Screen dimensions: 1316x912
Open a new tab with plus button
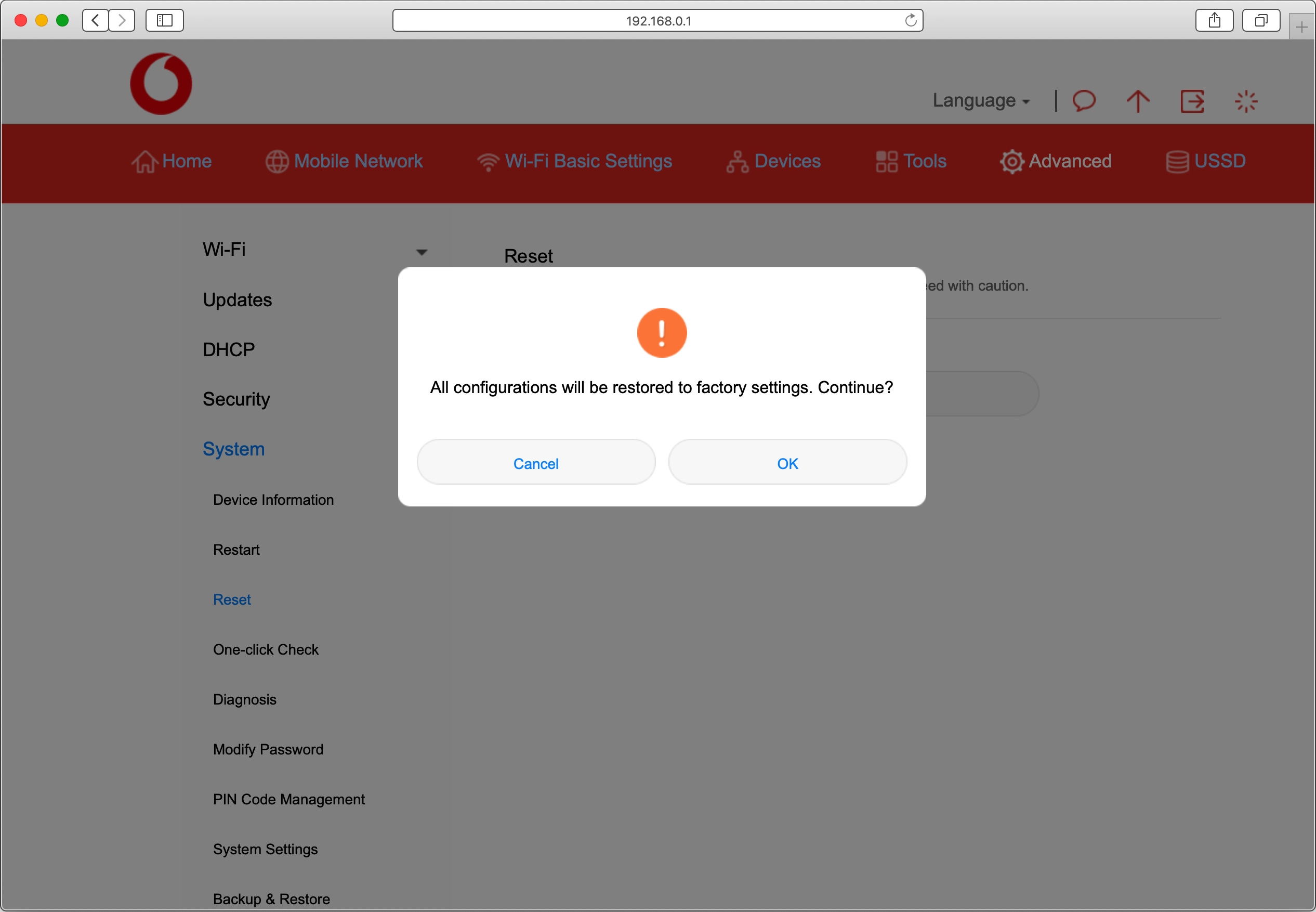coord(1301,27)
